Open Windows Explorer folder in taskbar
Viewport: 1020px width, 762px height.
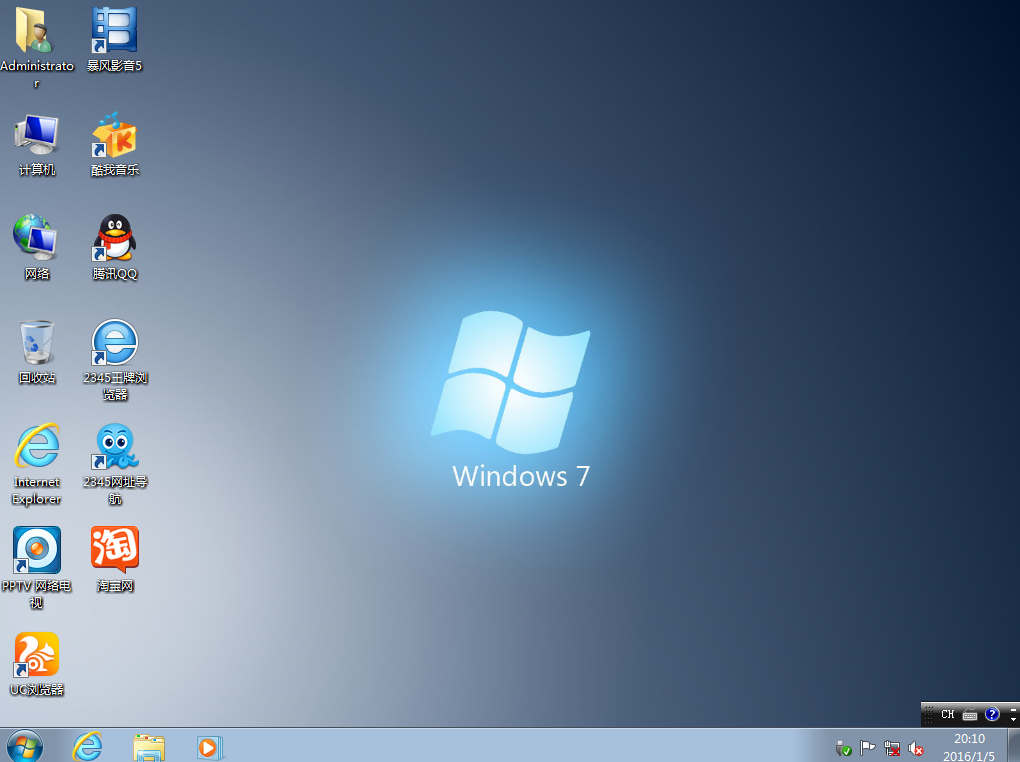(149, 747)
